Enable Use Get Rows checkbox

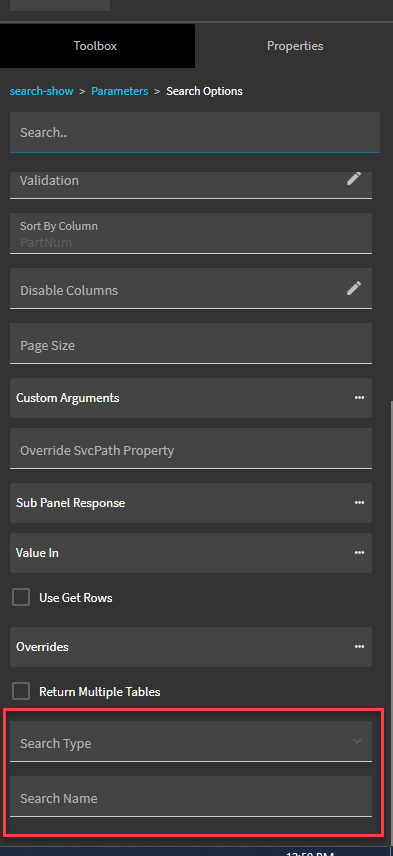click(21, 598)
